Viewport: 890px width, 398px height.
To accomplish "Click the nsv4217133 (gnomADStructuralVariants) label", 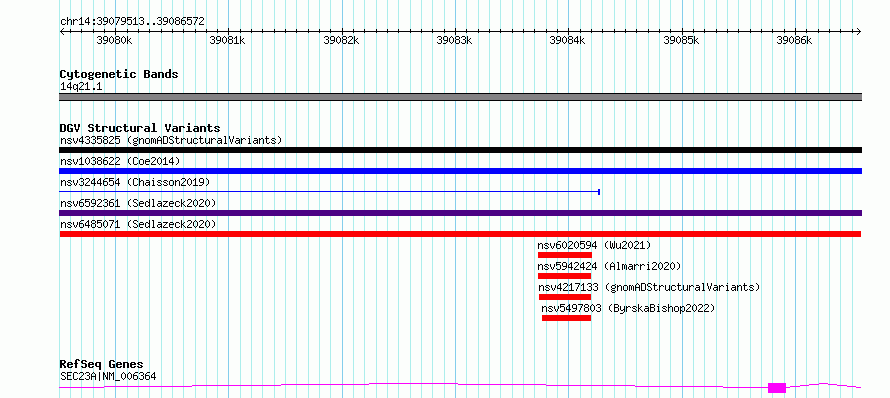I will point(649,287).
